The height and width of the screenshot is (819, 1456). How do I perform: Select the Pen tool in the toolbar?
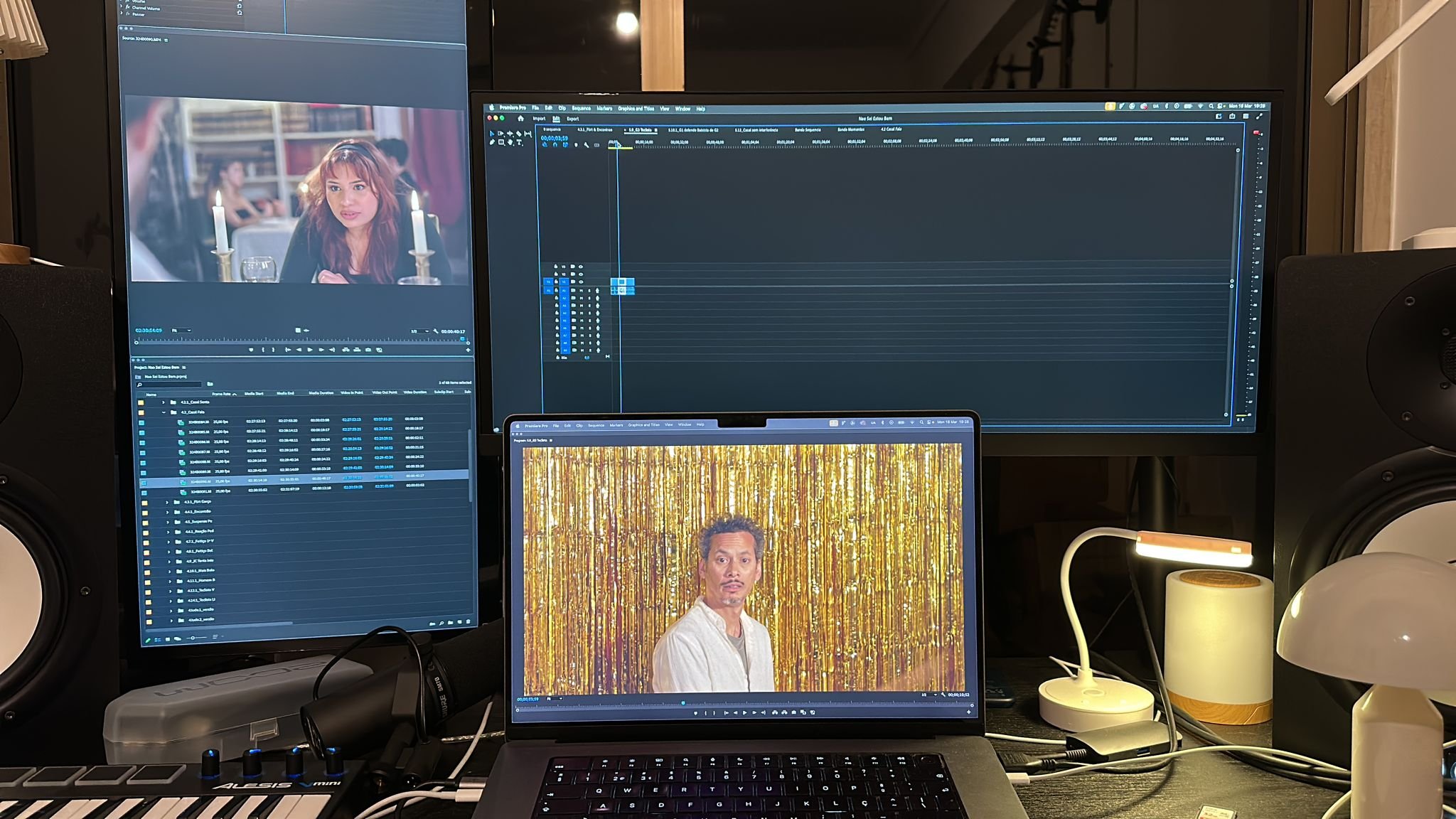492,142
